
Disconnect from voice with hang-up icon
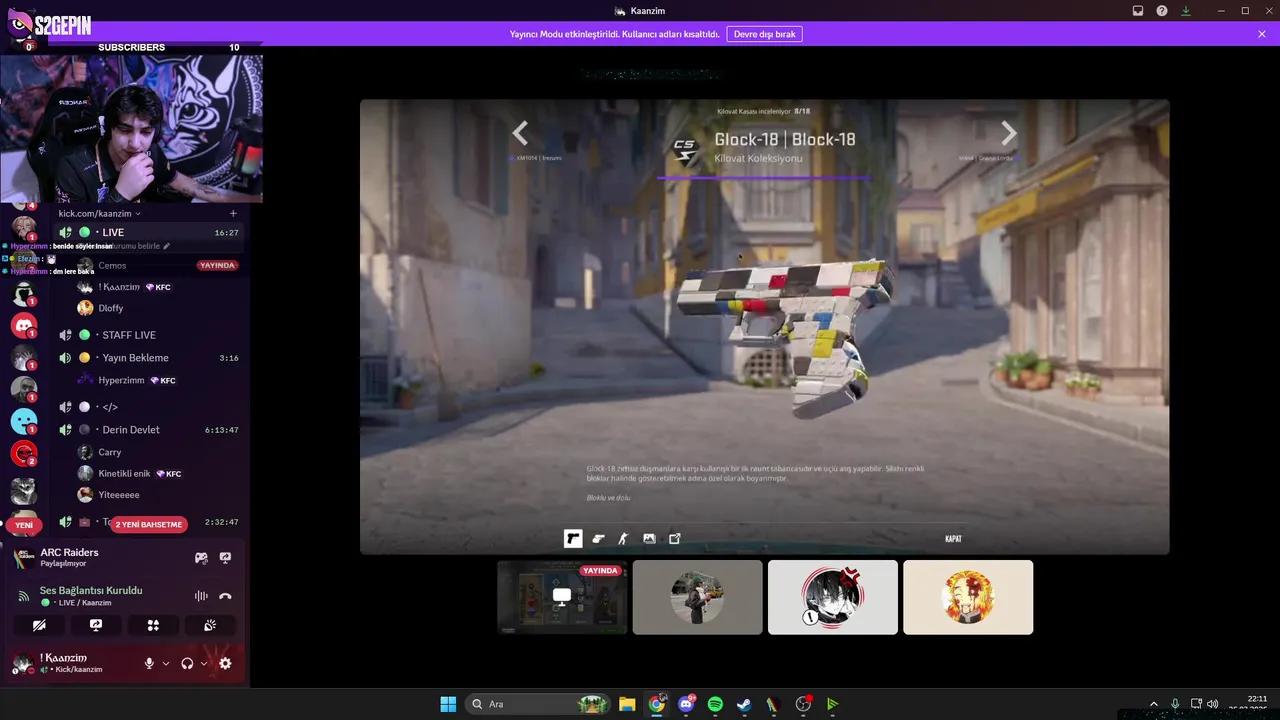pyautogui.click(x=225, y=596)
